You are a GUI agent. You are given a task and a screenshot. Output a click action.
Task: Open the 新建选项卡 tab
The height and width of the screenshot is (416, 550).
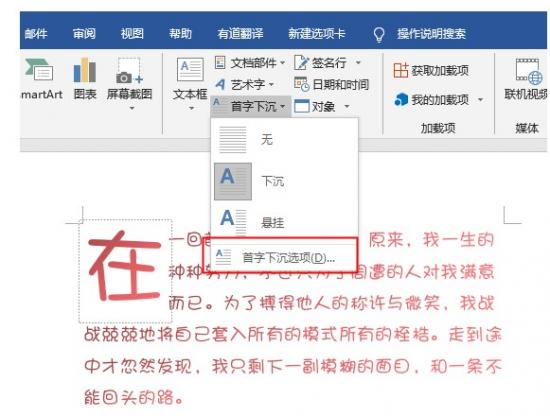coord(317,34)
